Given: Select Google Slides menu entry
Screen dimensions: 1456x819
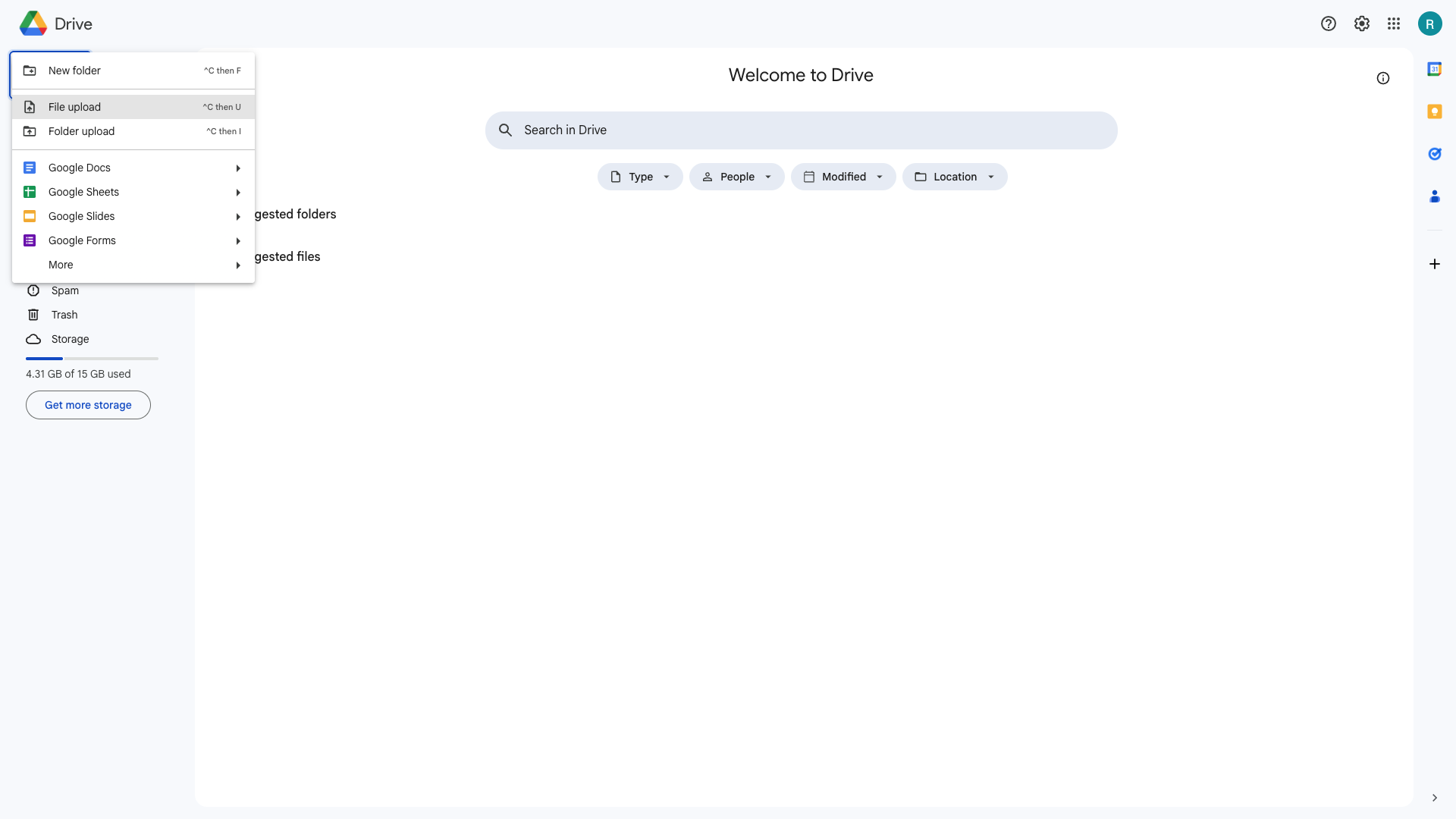Looking at the screenshot, I should point(133,216).
